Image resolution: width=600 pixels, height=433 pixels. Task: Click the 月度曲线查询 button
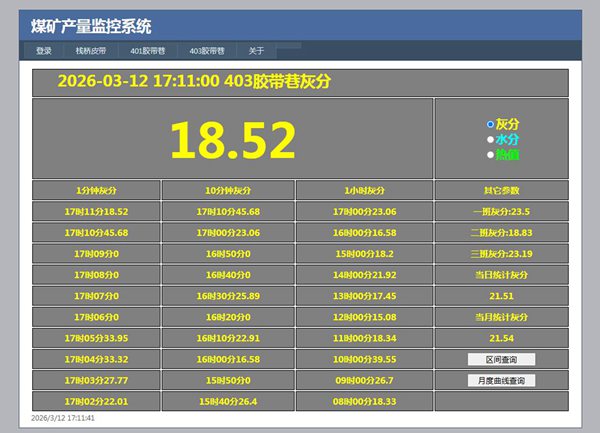point(501,380)
